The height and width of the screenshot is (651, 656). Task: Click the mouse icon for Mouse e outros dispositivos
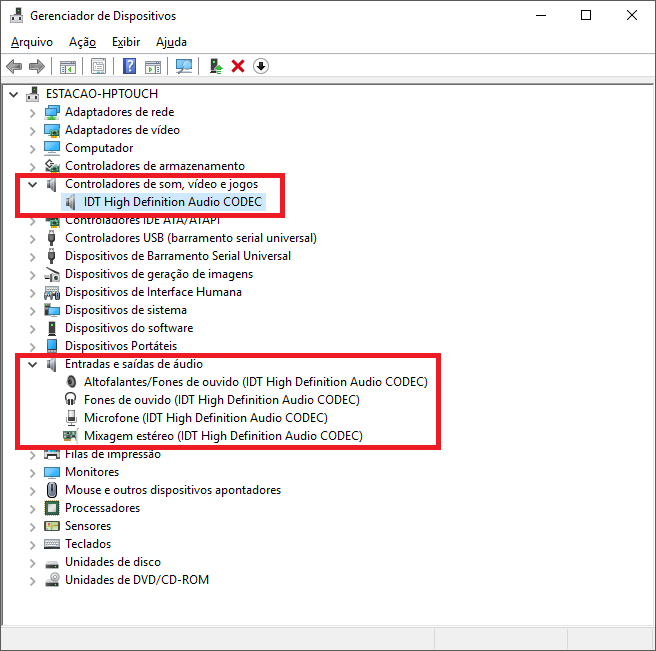click(x=52, y=490)
